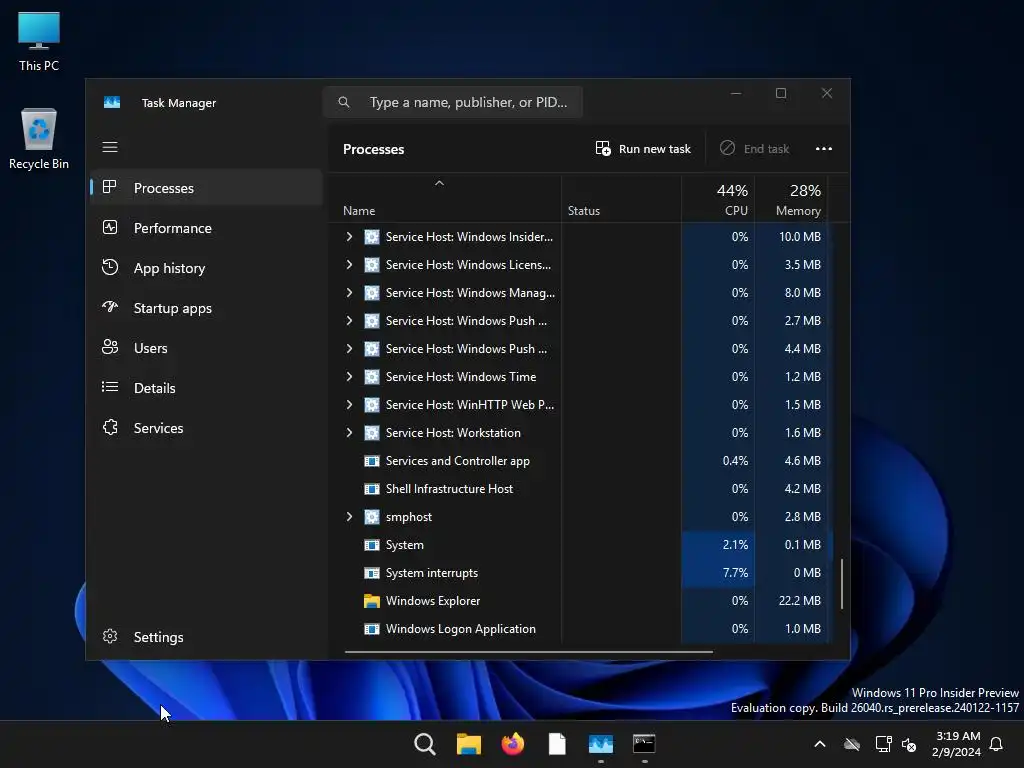Focus the name, publisher, or PID search box
Screen dimensions: 1024x768
(453, 102)
